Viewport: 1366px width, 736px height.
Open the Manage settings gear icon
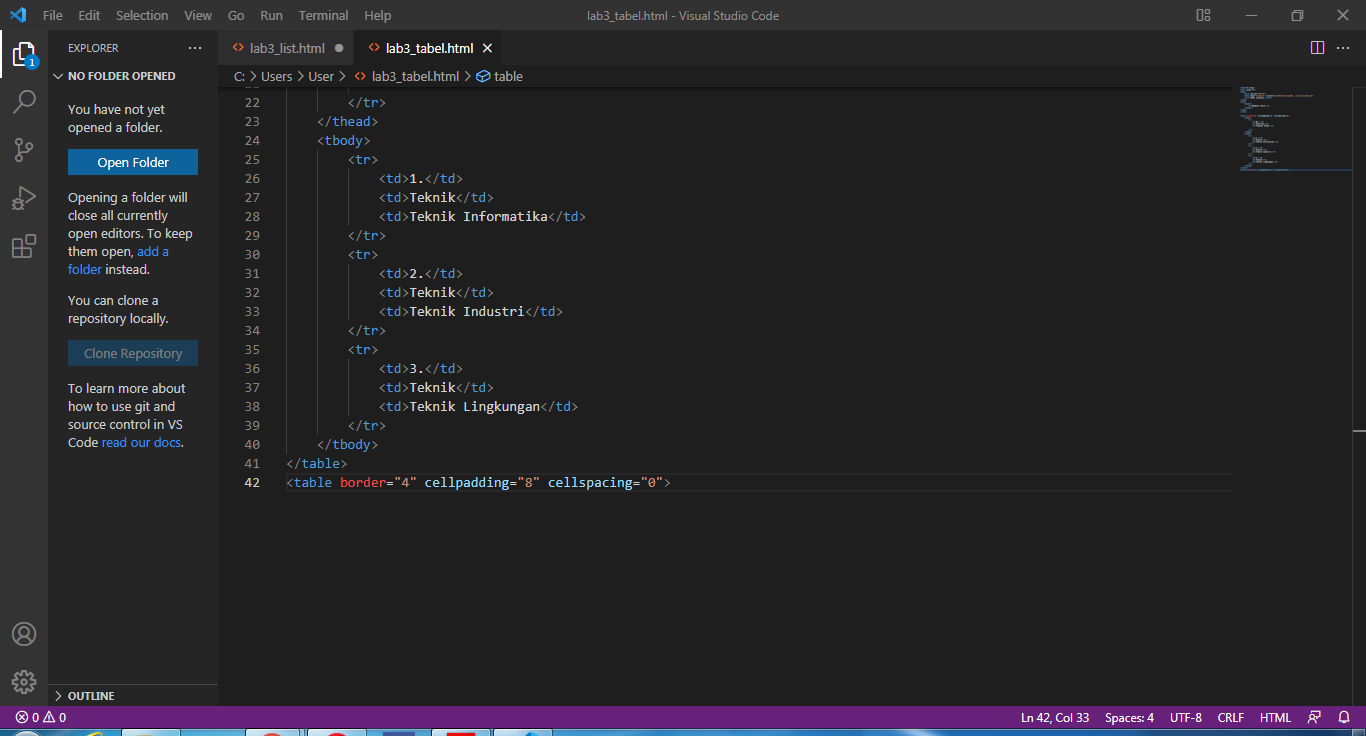coord(24,681)
